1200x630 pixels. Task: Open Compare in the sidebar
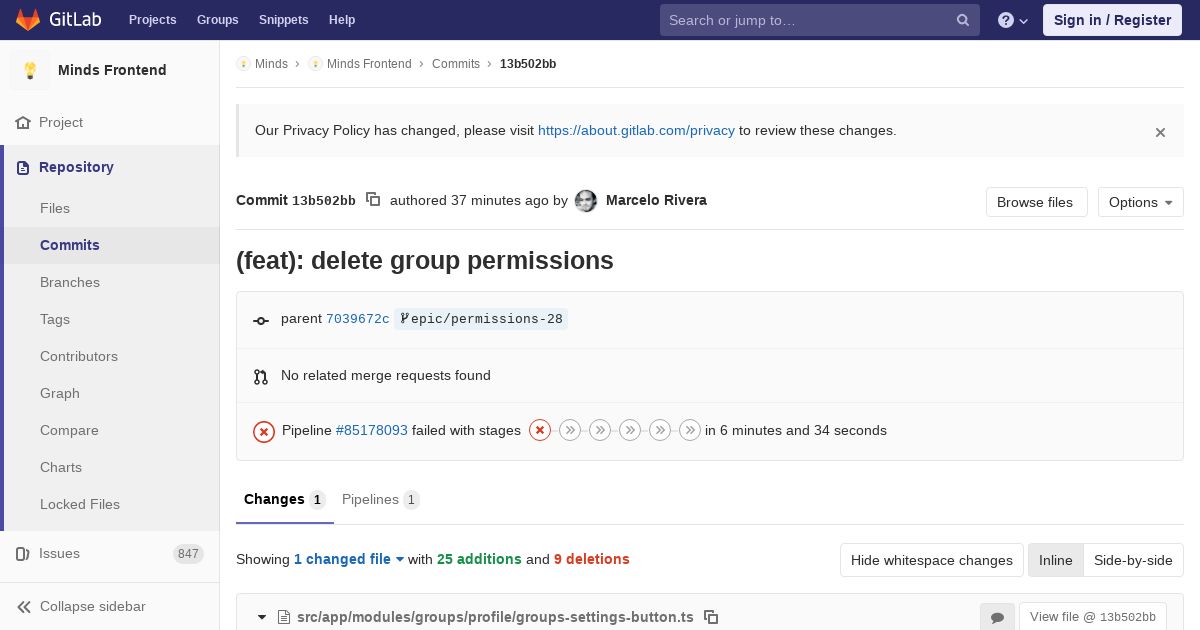pos(69,430)
